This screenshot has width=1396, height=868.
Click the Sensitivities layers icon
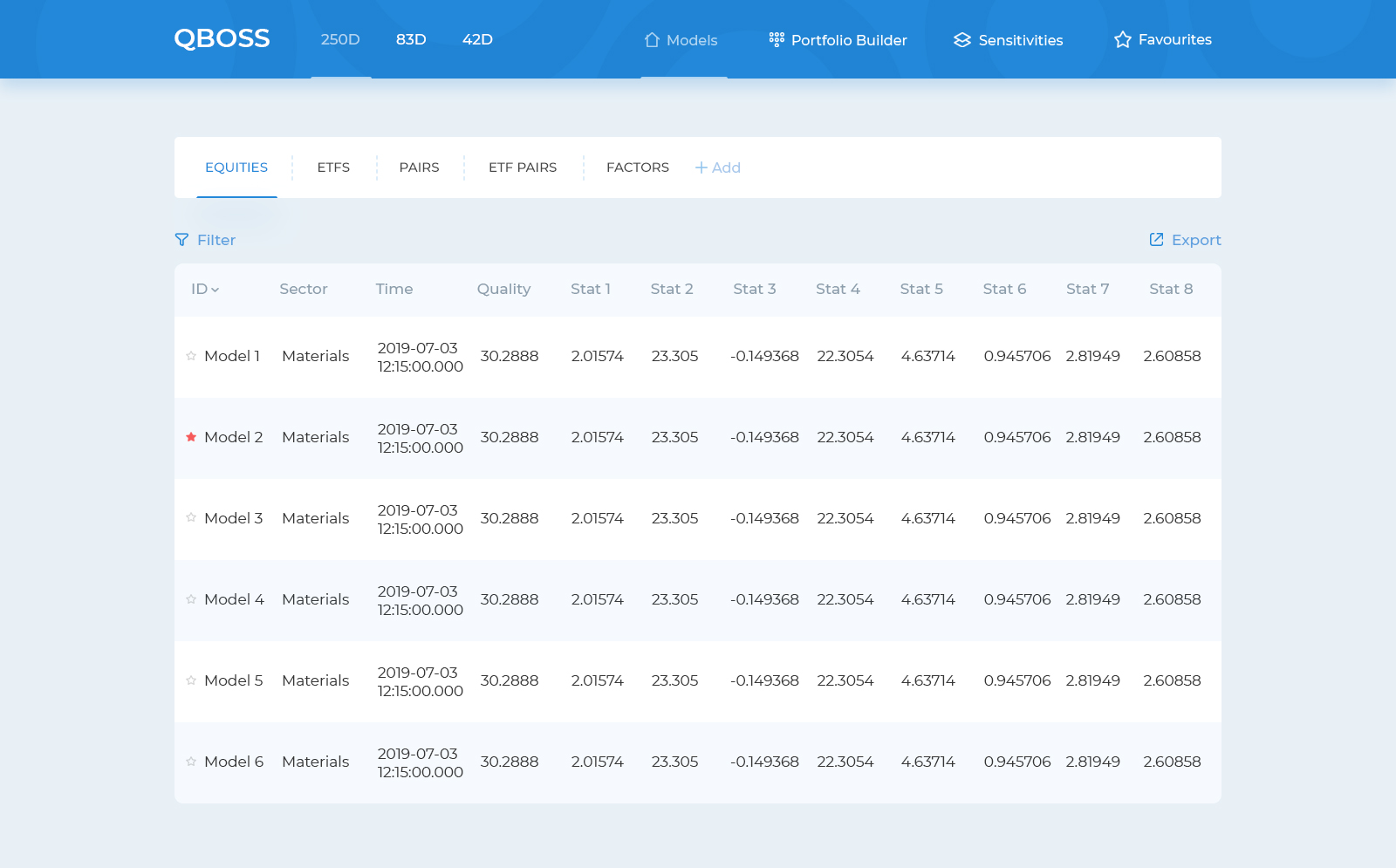point(962,40)
